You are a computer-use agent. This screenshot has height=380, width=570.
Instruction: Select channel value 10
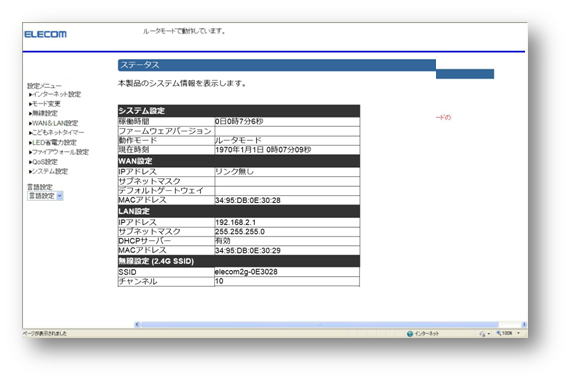point(219,281)
